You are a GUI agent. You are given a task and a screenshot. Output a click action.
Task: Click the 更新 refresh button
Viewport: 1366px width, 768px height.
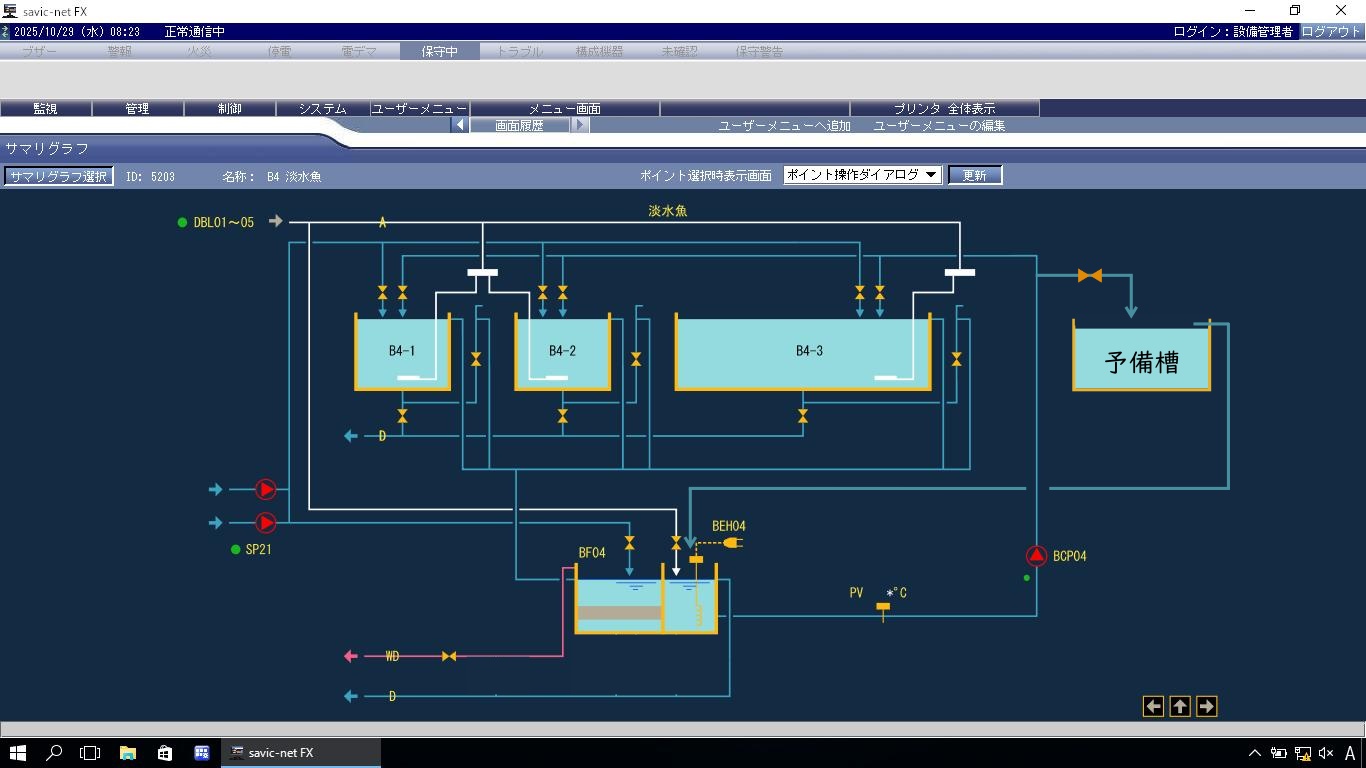click(x=974, y=175)
